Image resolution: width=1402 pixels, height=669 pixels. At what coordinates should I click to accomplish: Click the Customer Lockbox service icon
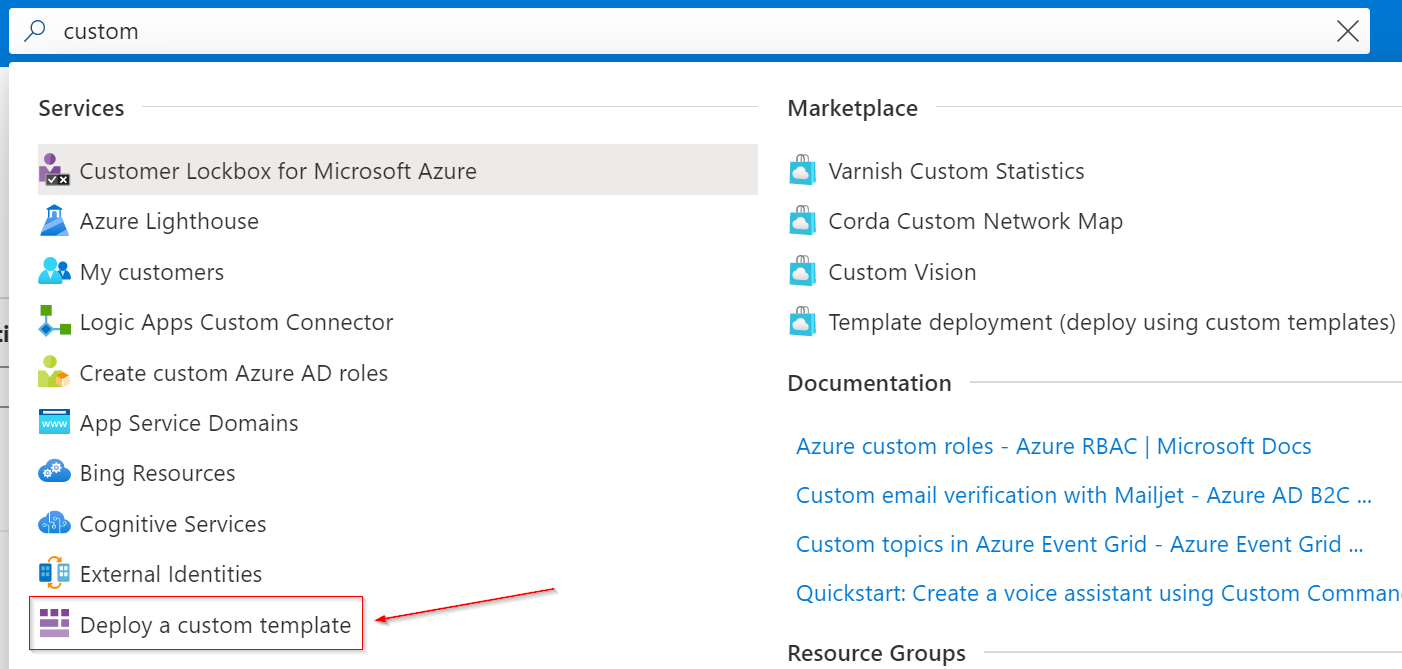[54, 171]
